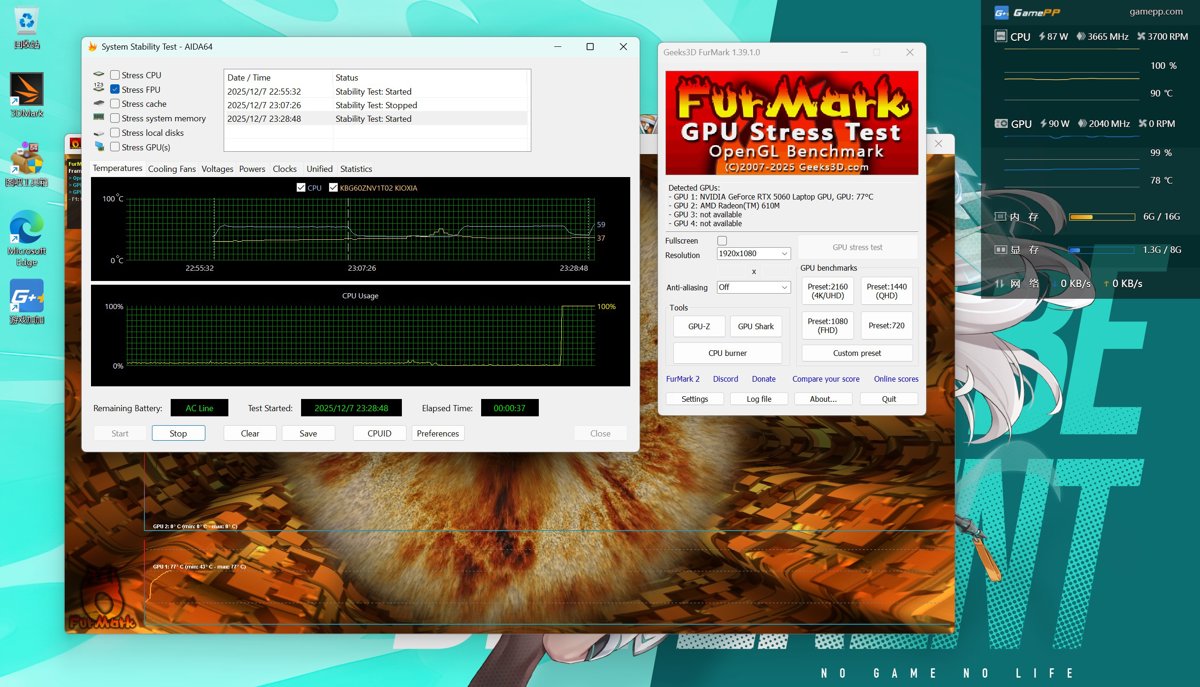Click the CPU chip icon in GamePP monitor

[1001, 37]
